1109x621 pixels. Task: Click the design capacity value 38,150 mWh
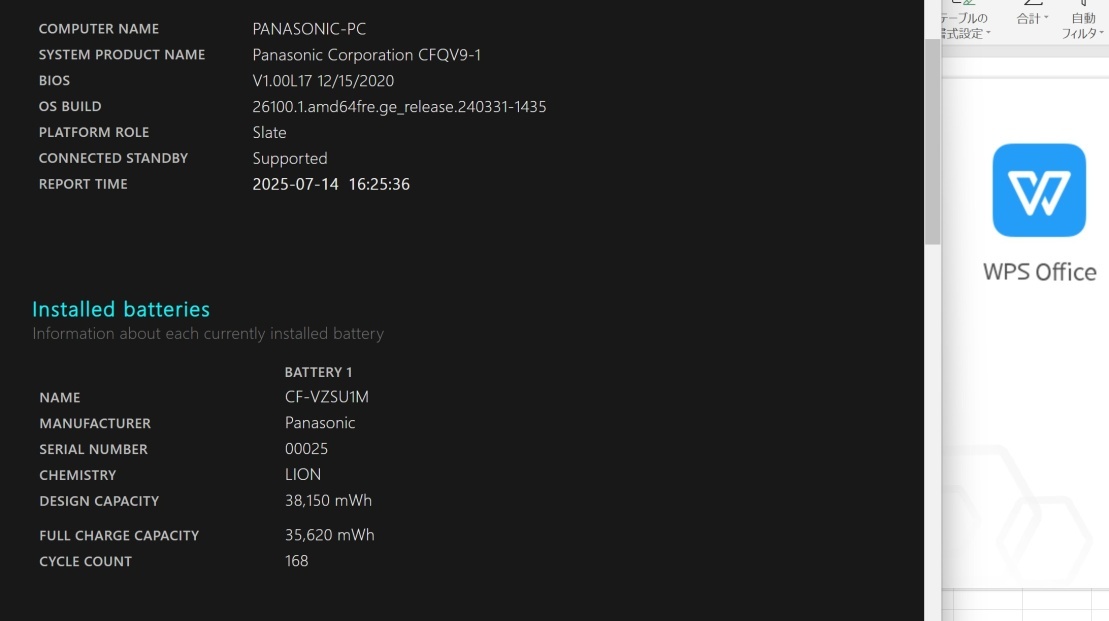pyautogui.click(x=328, y=500)
